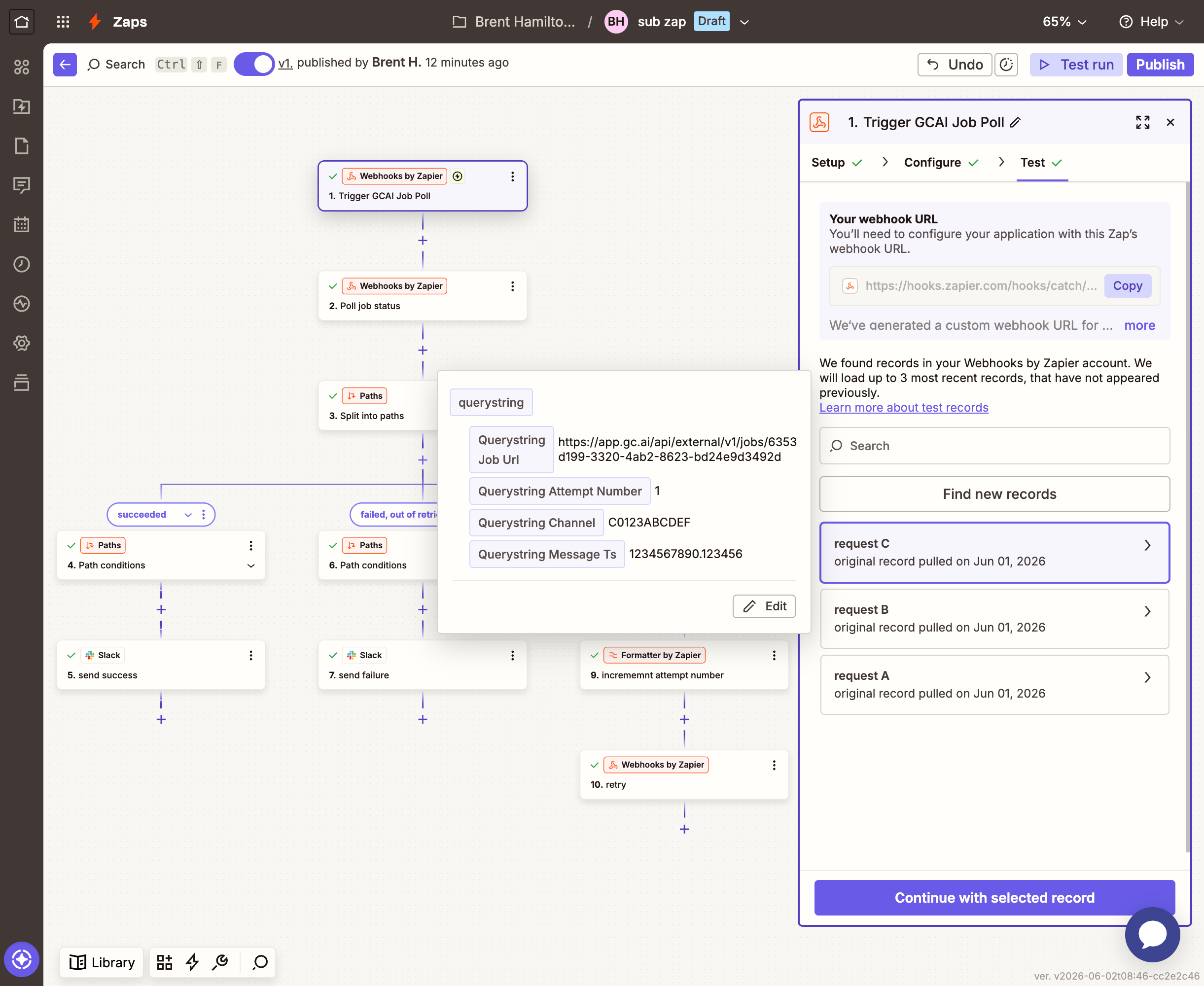1204x986 pixels.
Task: Open the three-dot menu on step 1 Trigger
Action: pos(512,176)
